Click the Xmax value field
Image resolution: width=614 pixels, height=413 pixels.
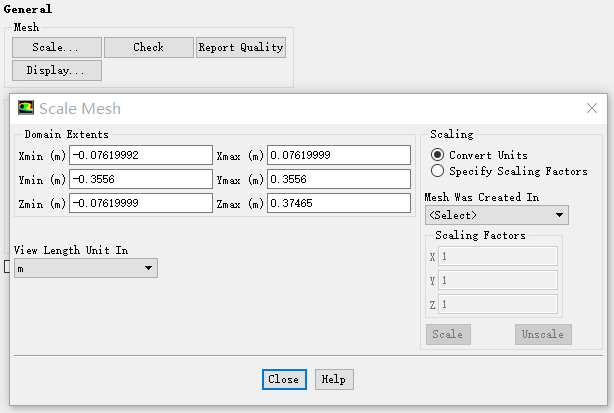339,155
